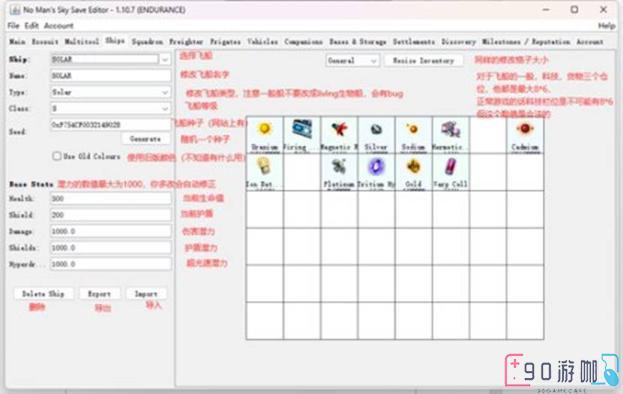Open the ship Class dropdown
The height and width of the screenshot is (394, 623).
point(110,108)
